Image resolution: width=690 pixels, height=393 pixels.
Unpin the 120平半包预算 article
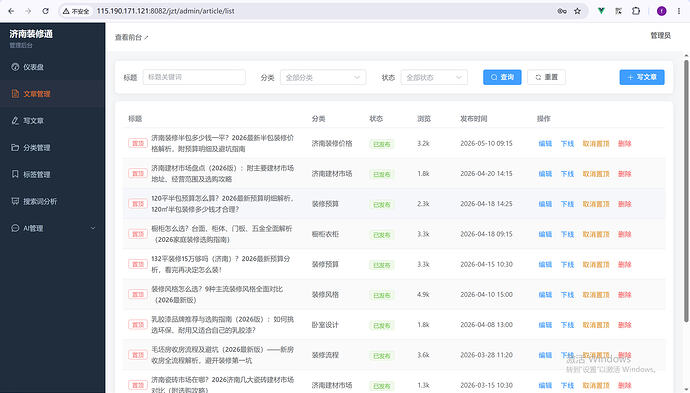tap(596, 204)
